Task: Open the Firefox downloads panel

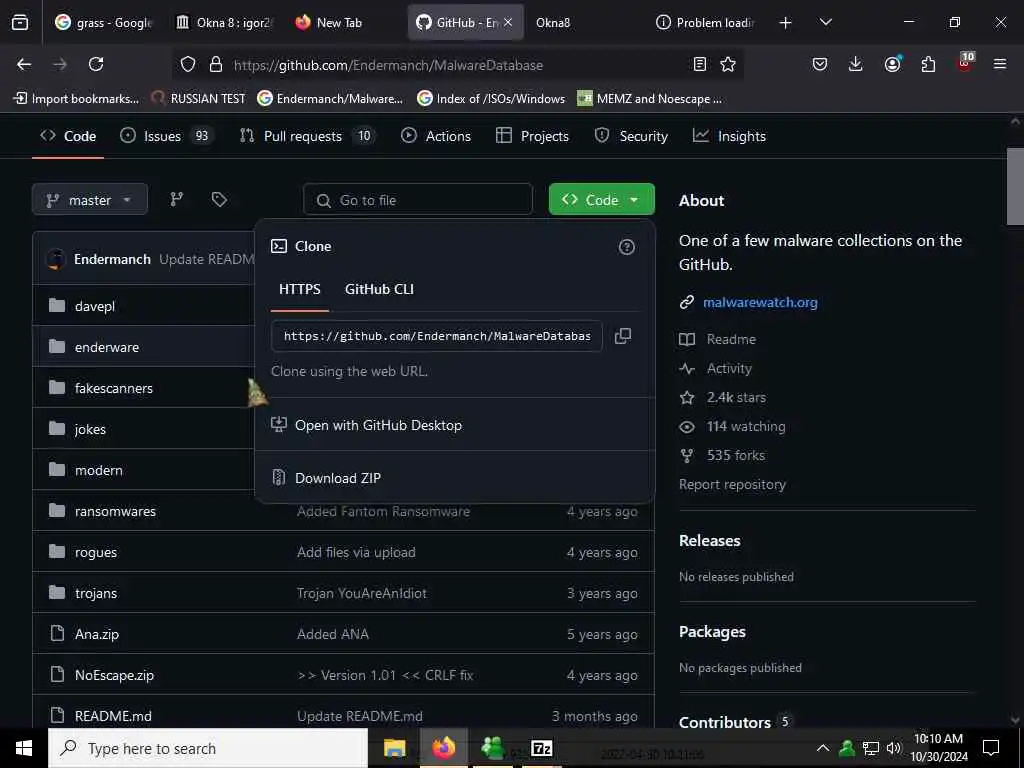Action: click(856, 64)
